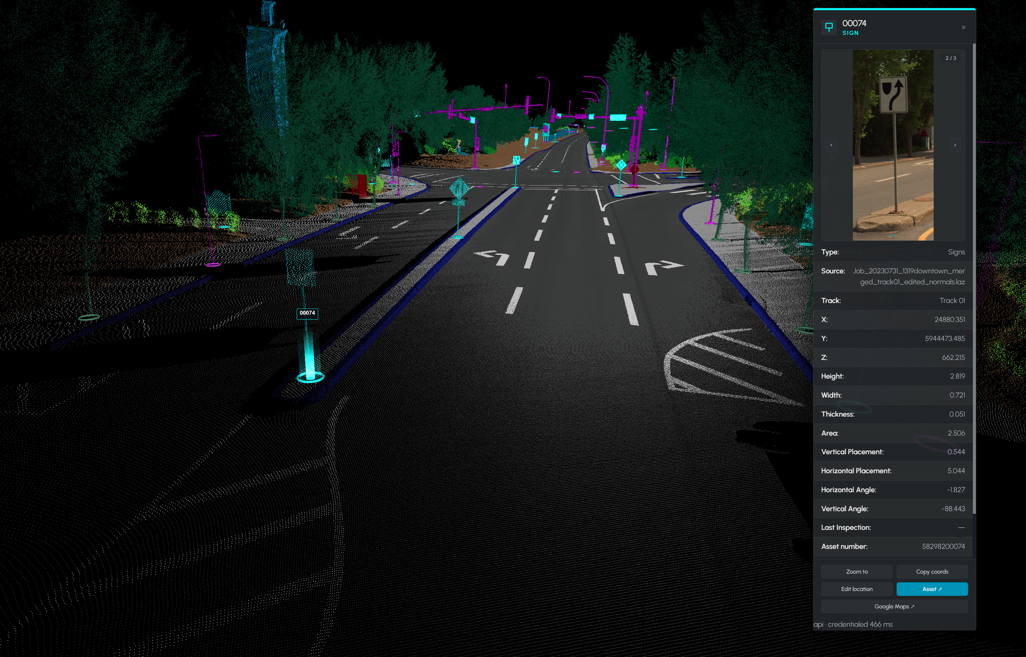Click the photo counter 2 / 3
The height and width of the screenshot is (657, 1026).
(x=951, y=58)
